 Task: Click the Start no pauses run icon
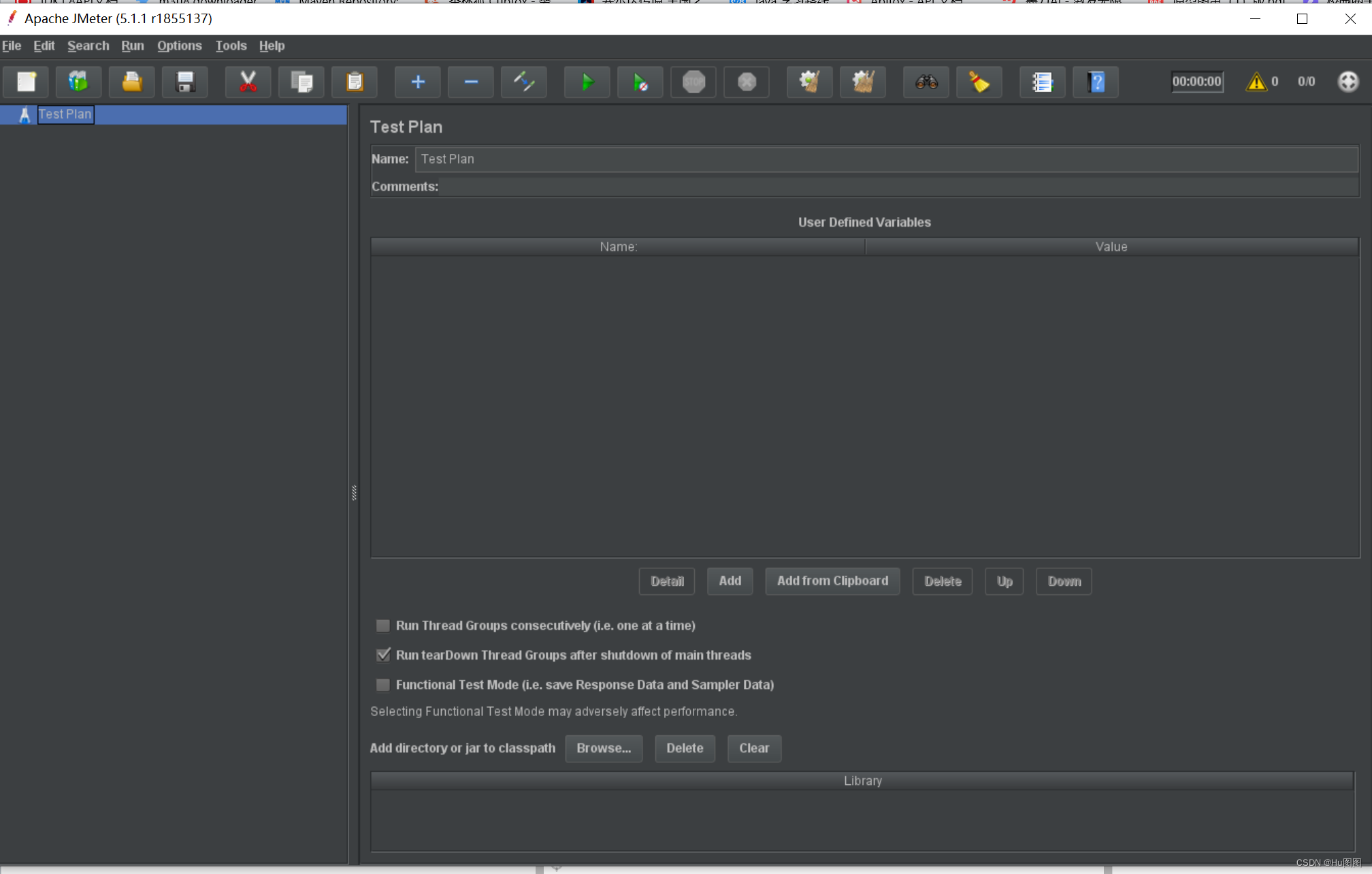click(640, 81)
